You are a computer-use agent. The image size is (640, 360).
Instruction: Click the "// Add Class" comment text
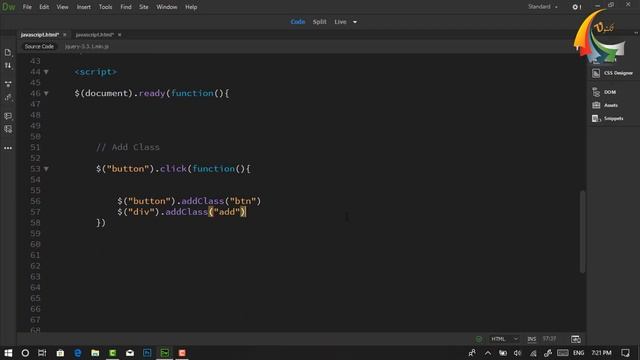click(x=128, y=147)
